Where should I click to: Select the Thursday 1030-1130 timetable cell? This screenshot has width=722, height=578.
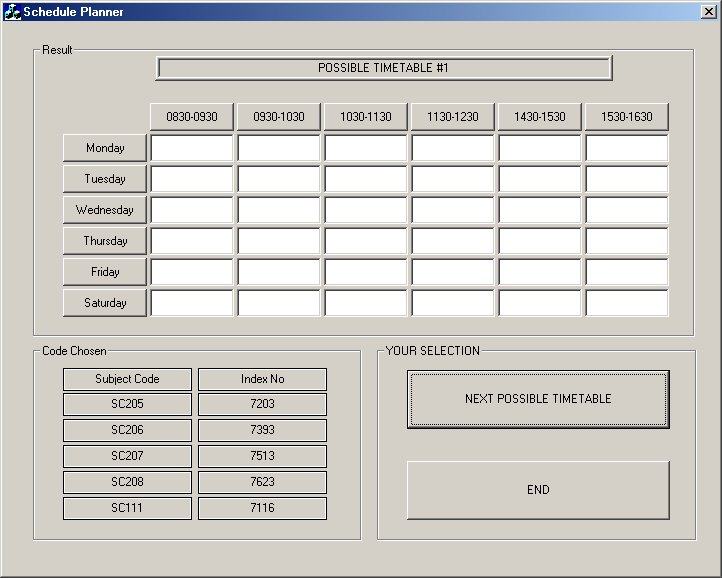pos(366,241)
